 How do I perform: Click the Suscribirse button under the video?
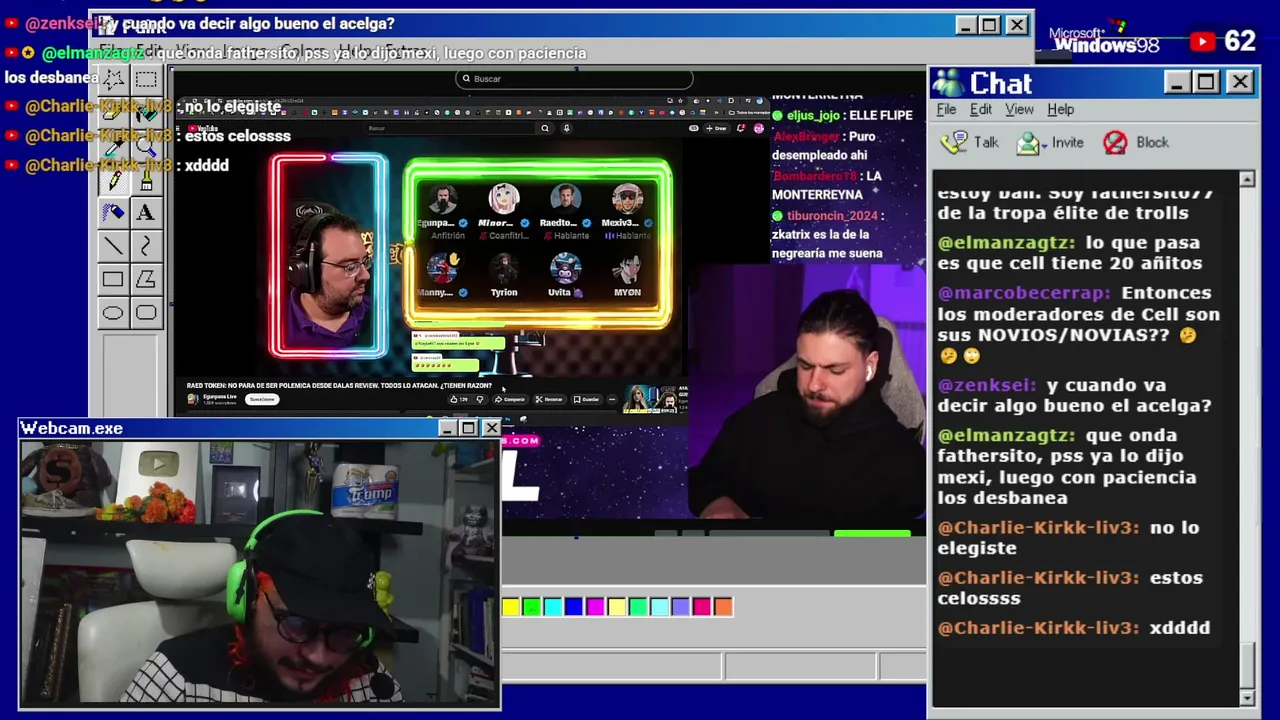[262, 399]
